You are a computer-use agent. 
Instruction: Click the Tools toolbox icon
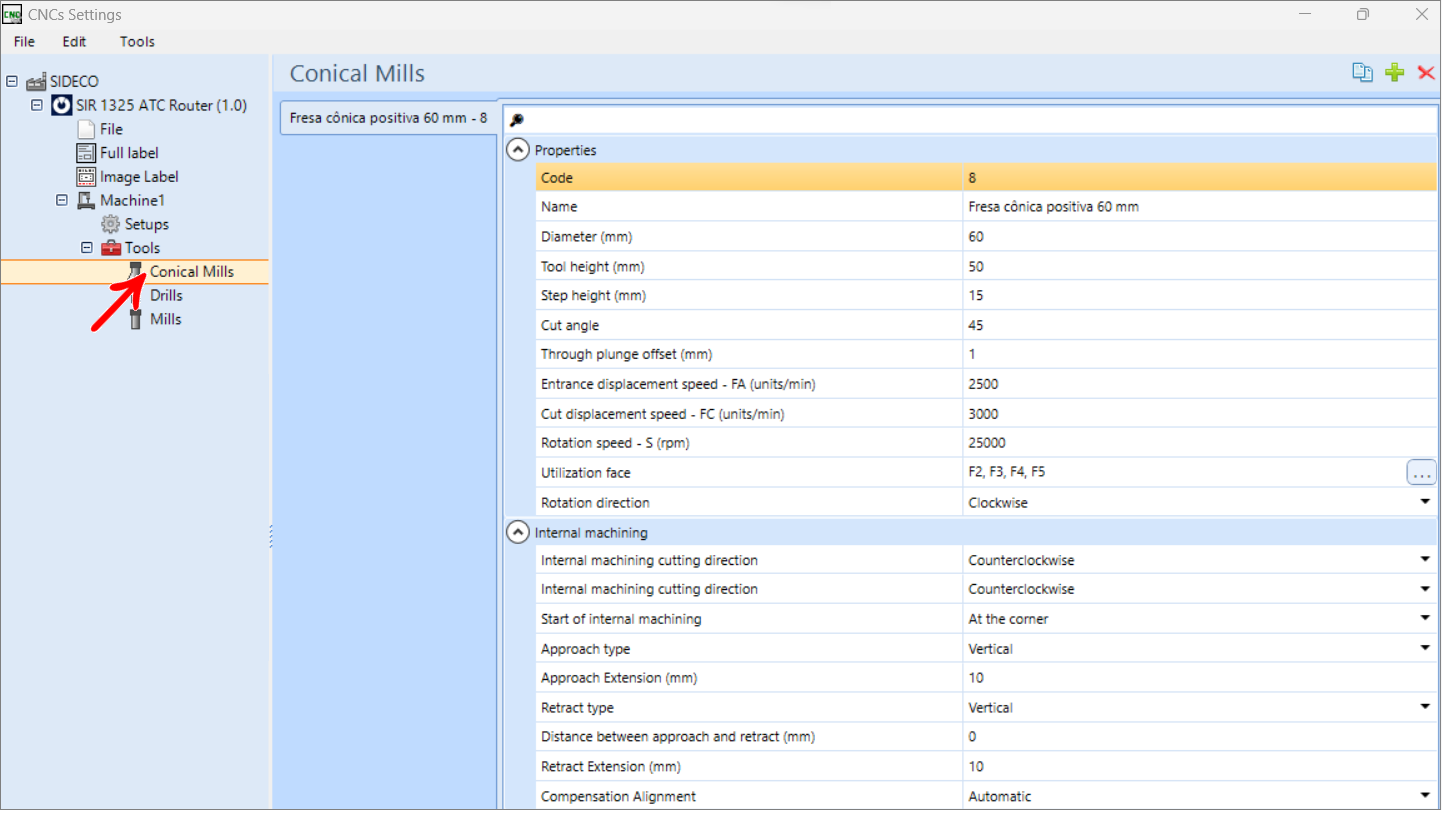tap(111, 248)
